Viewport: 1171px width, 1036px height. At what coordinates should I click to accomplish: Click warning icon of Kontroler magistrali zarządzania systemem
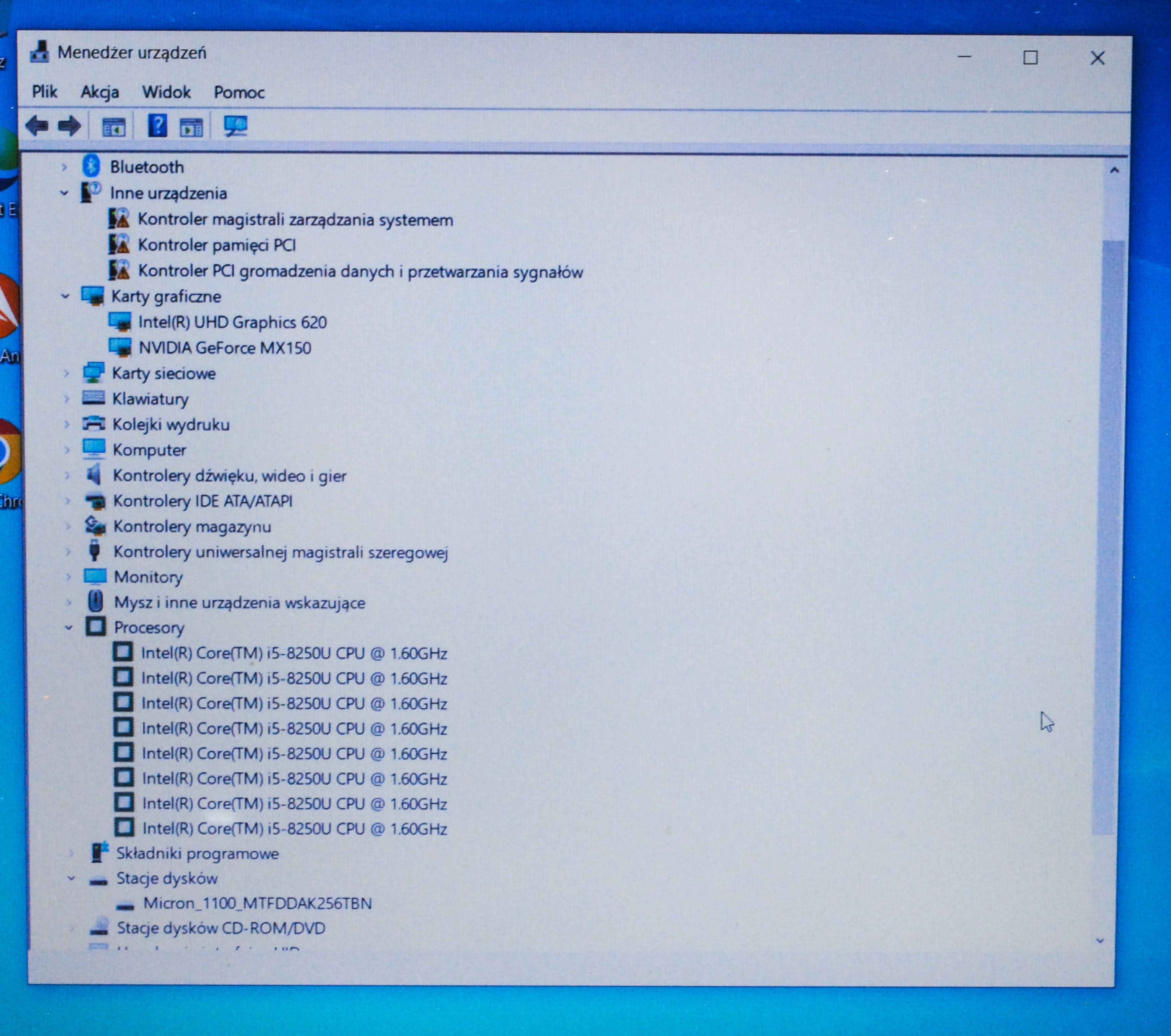[x=119, y=218]
